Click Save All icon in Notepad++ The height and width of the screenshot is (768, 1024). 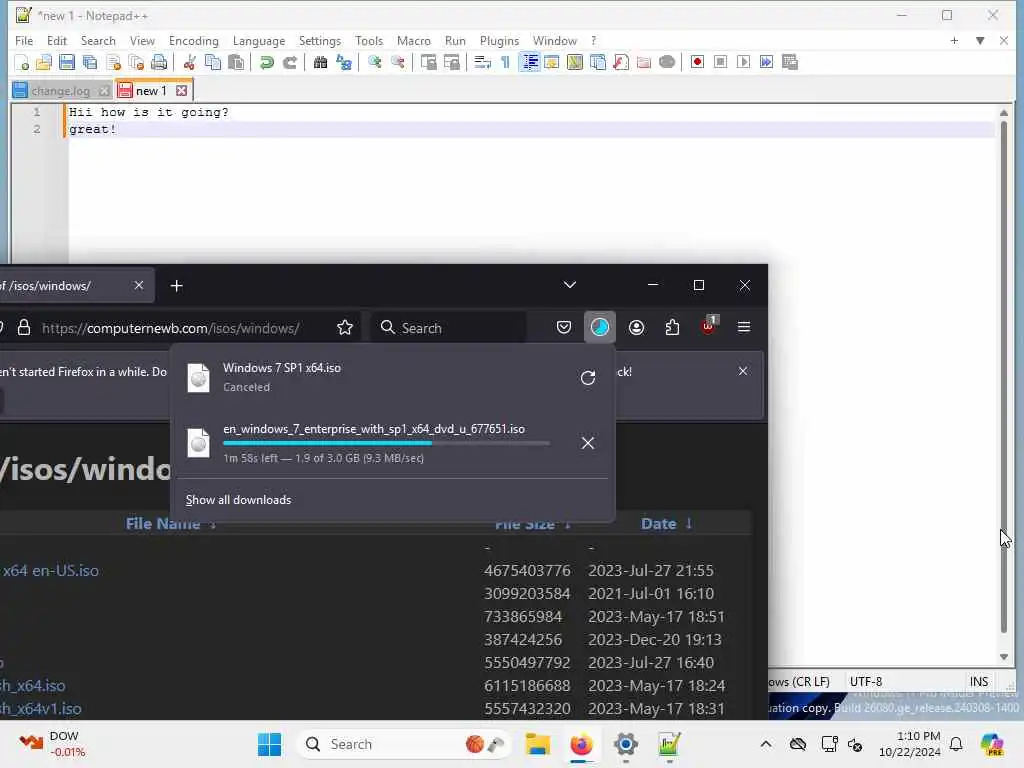(90, 62)
